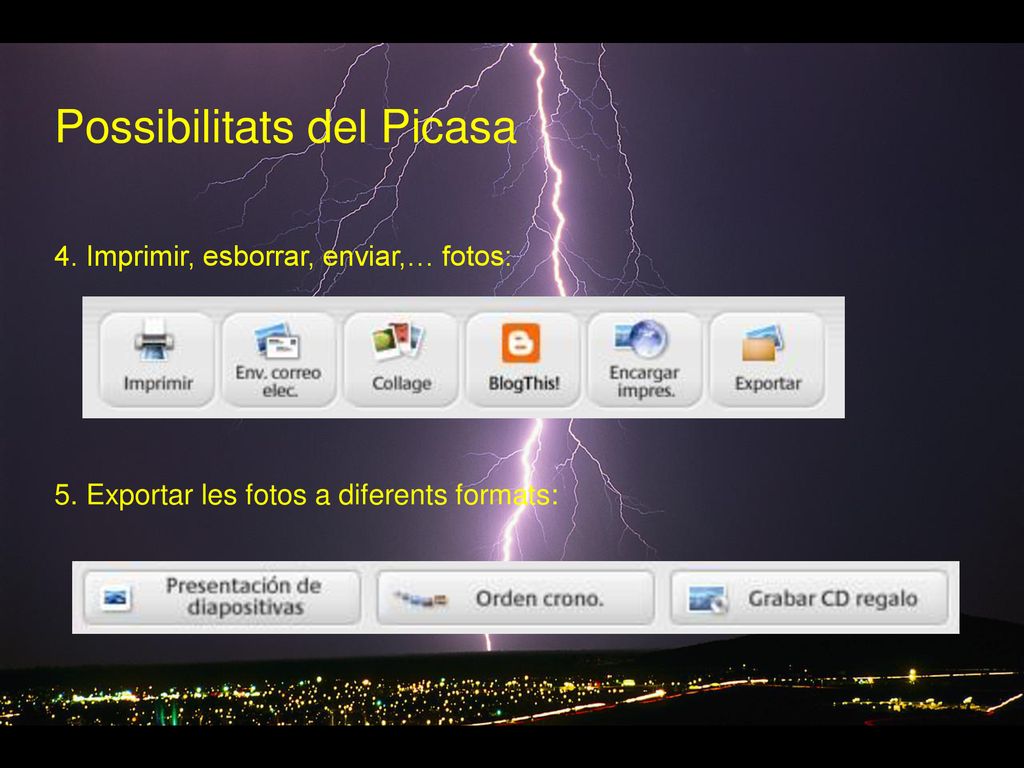
Task: Select Grabar CD regalo button
Action: tap(809, 597)
